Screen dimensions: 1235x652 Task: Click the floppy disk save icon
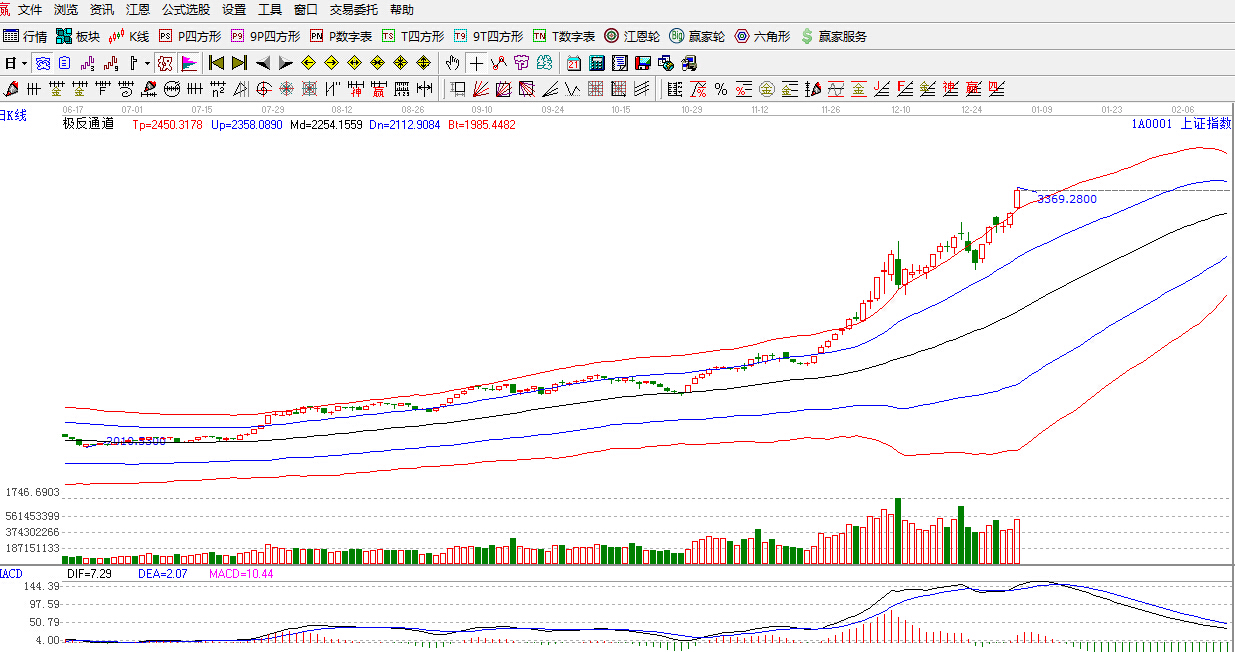click(x=643, y=63)
